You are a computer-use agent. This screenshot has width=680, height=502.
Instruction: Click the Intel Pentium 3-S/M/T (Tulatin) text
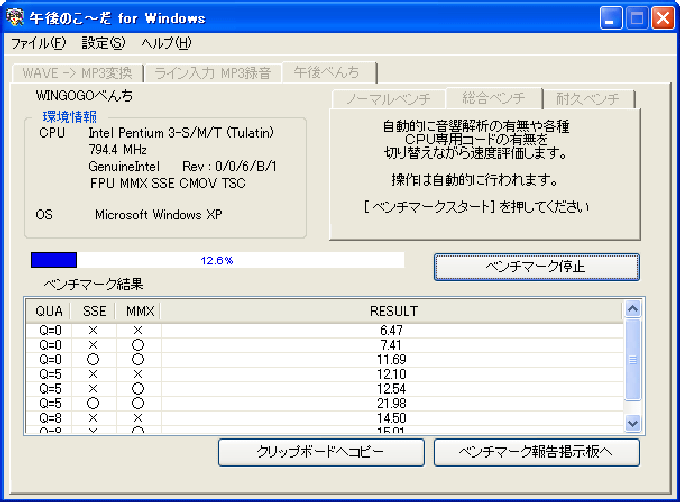[x=181, y=133]
